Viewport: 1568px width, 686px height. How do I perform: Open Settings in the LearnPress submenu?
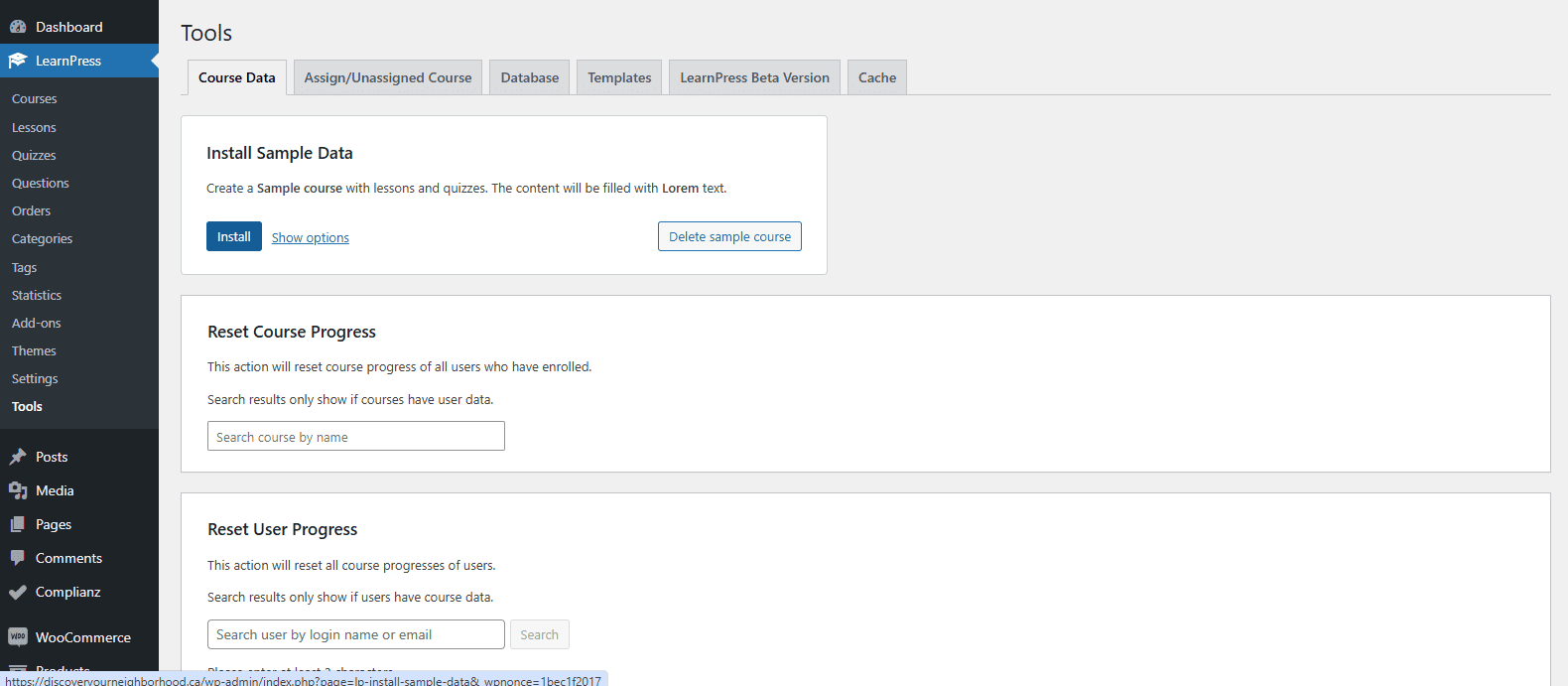[35, 379]
